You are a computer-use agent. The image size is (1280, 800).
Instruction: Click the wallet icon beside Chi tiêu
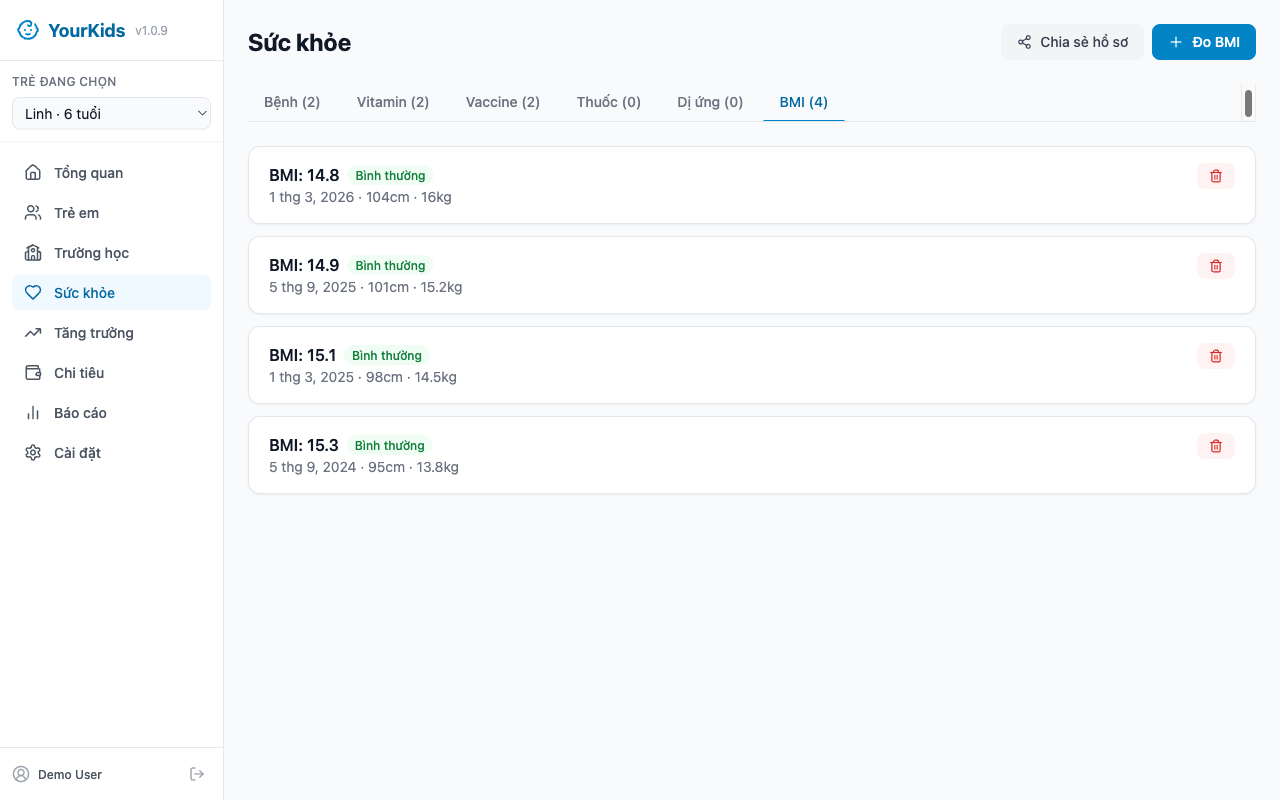(33, 373)
